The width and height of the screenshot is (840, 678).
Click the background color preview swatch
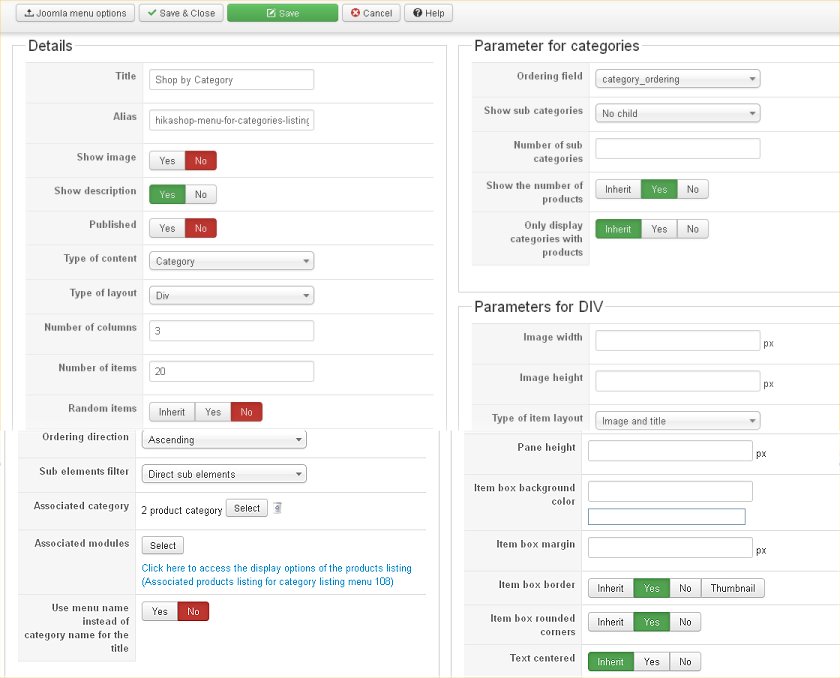pos(667,516)
